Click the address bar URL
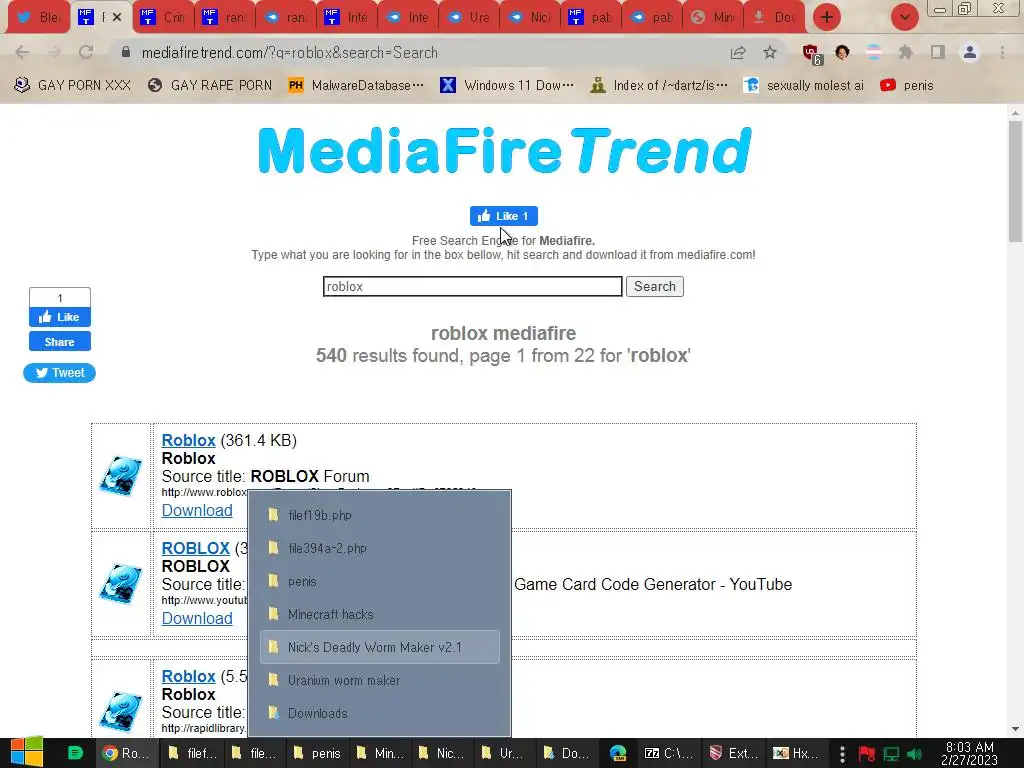Viewport: 1024px width, 768px height. click(x=289, y=53)
